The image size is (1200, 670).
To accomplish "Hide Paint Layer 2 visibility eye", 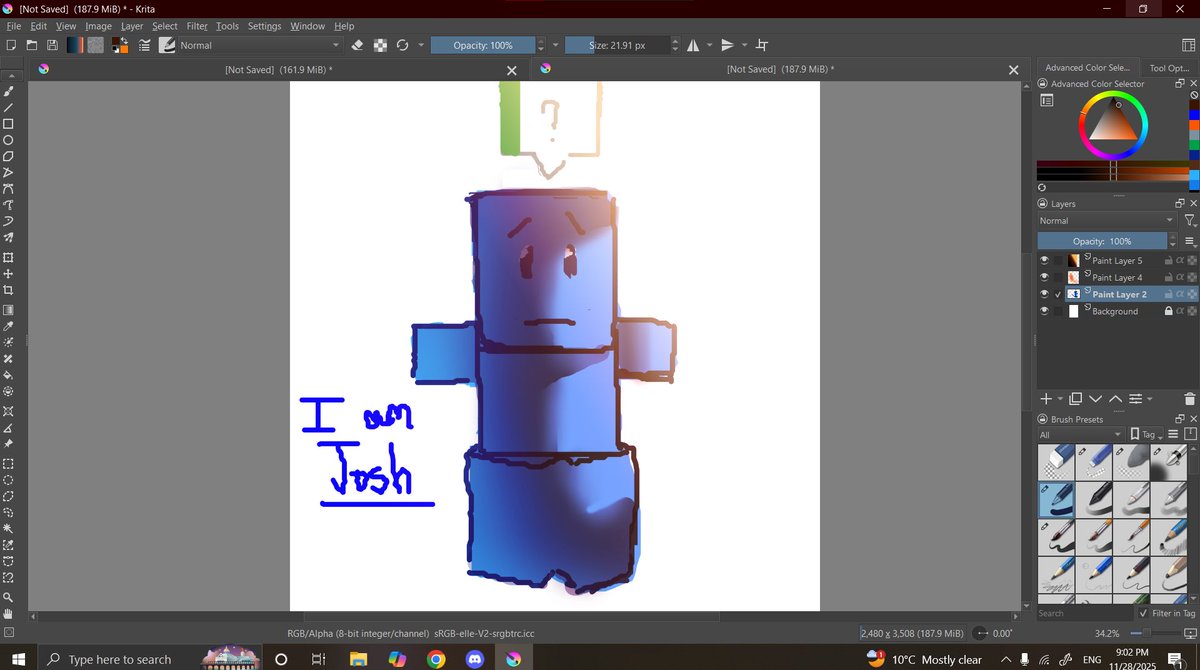I will pos(1045,294).
